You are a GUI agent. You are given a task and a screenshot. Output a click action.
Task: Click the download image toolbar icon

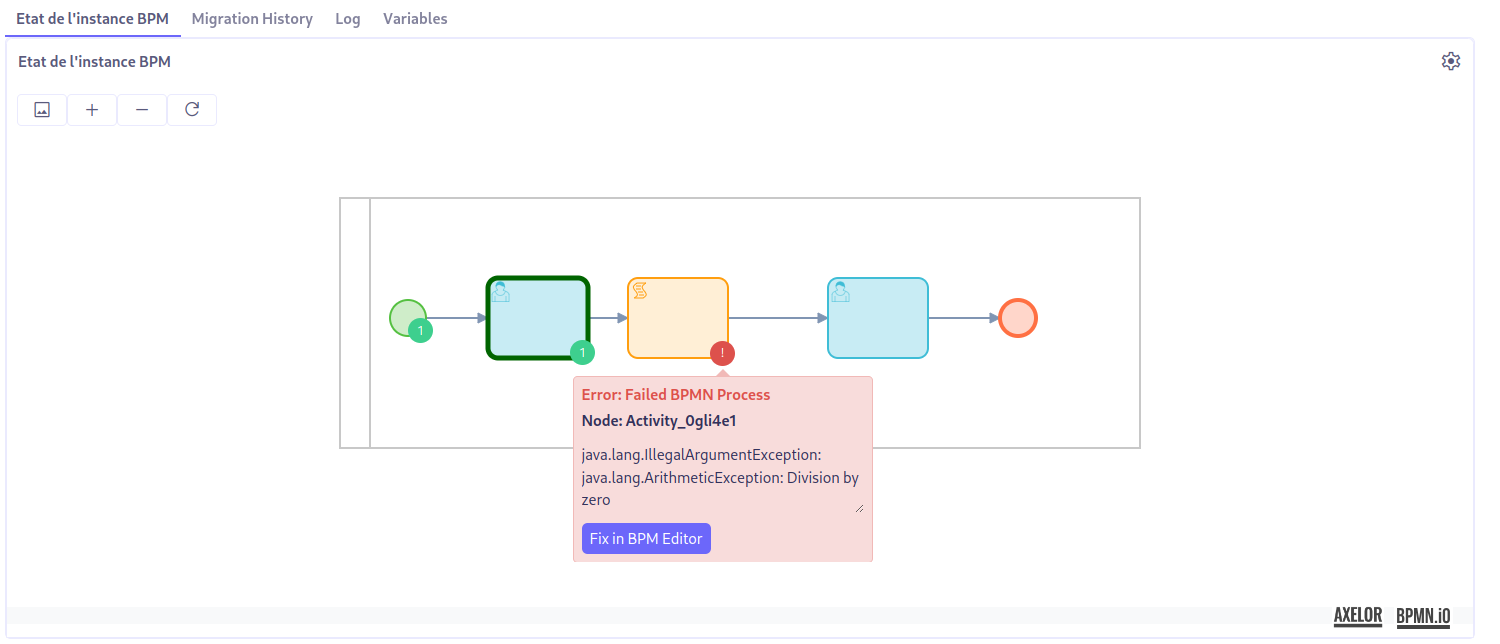(42, 110)
